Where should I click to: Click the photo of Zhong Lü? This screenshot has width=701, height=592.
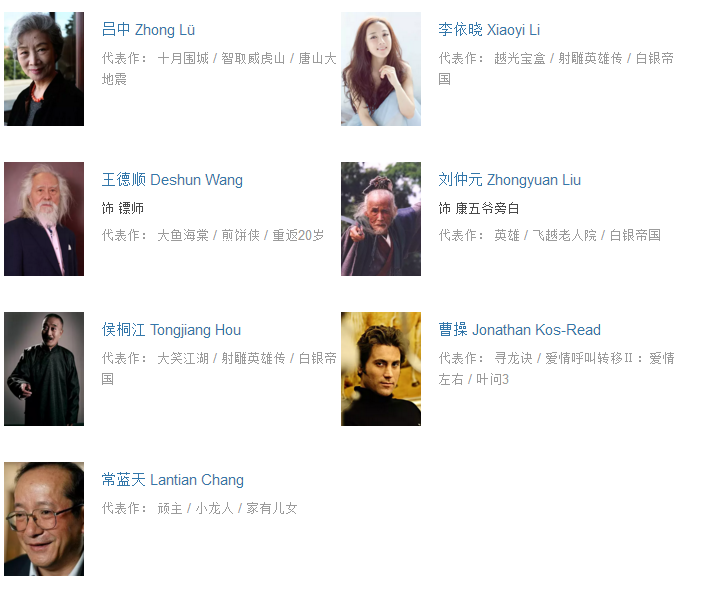44,69
